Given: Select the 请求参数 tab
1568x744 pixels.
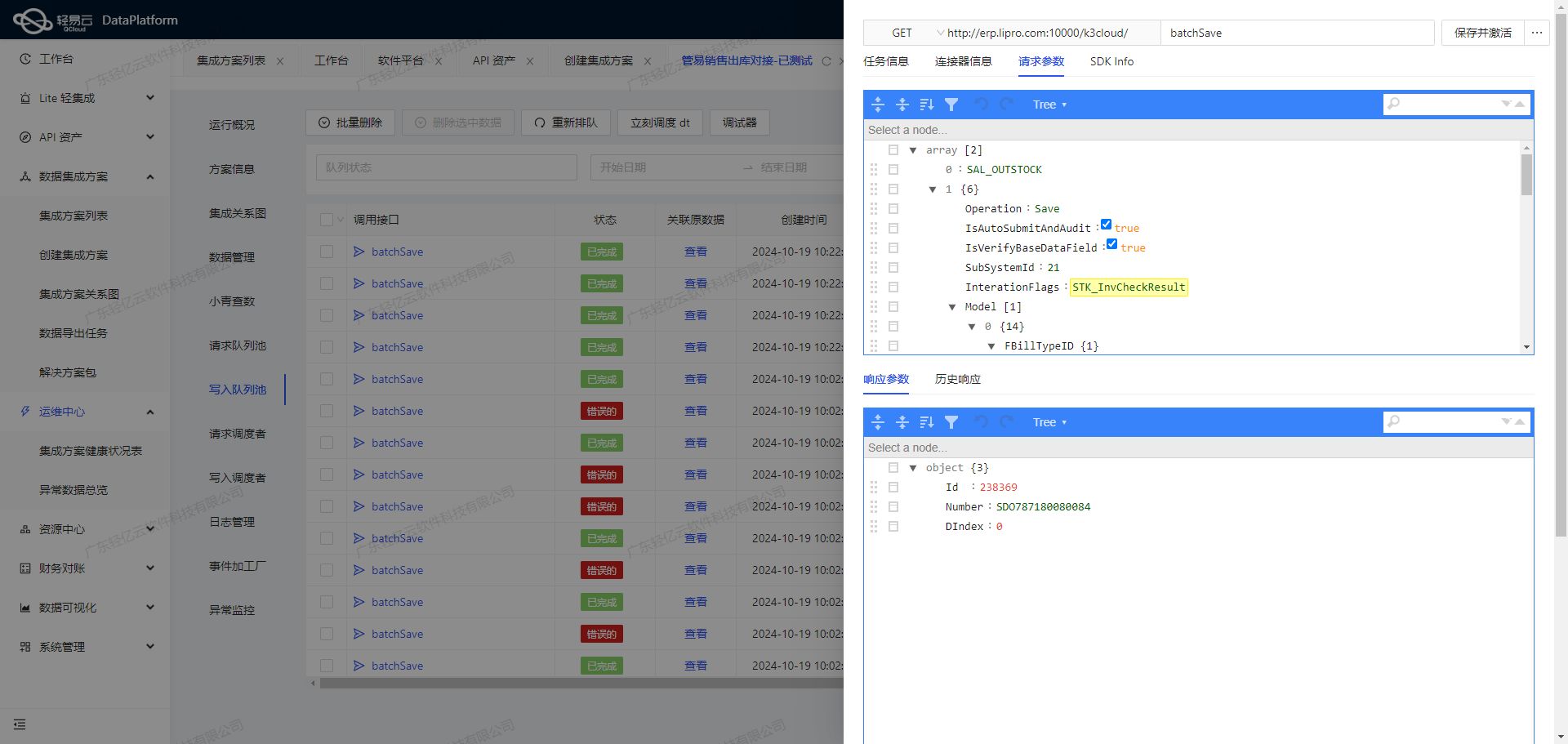Looking at the screenshot, I should [1041, 61].
